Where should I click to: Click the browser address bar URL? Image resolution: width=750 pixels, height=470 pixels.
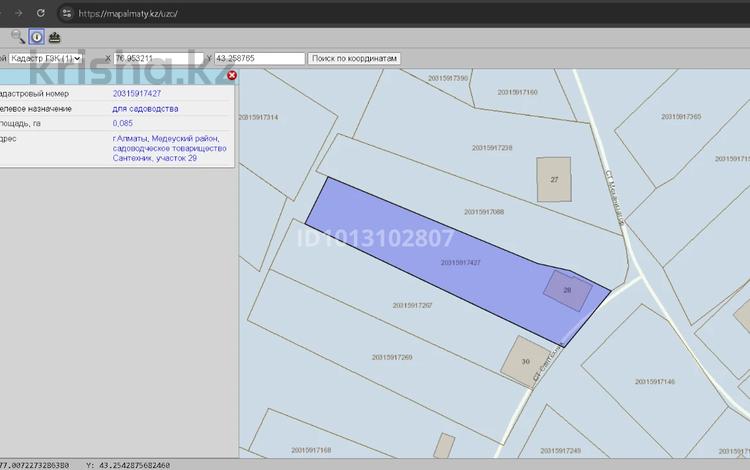(128, 13)
